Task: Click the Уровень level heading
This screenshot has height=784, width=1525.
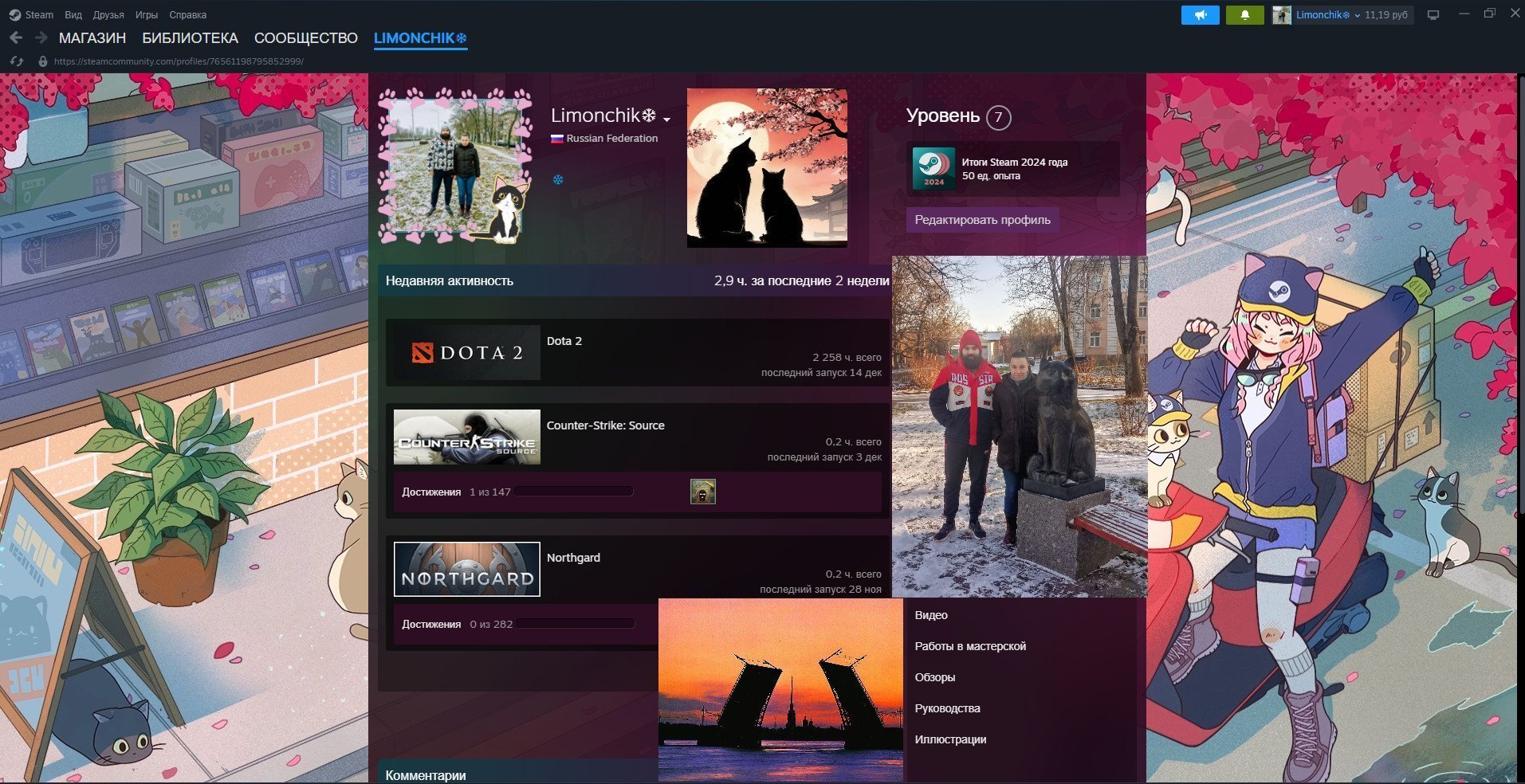Action: pyautogui.click(x=942, y=116)
